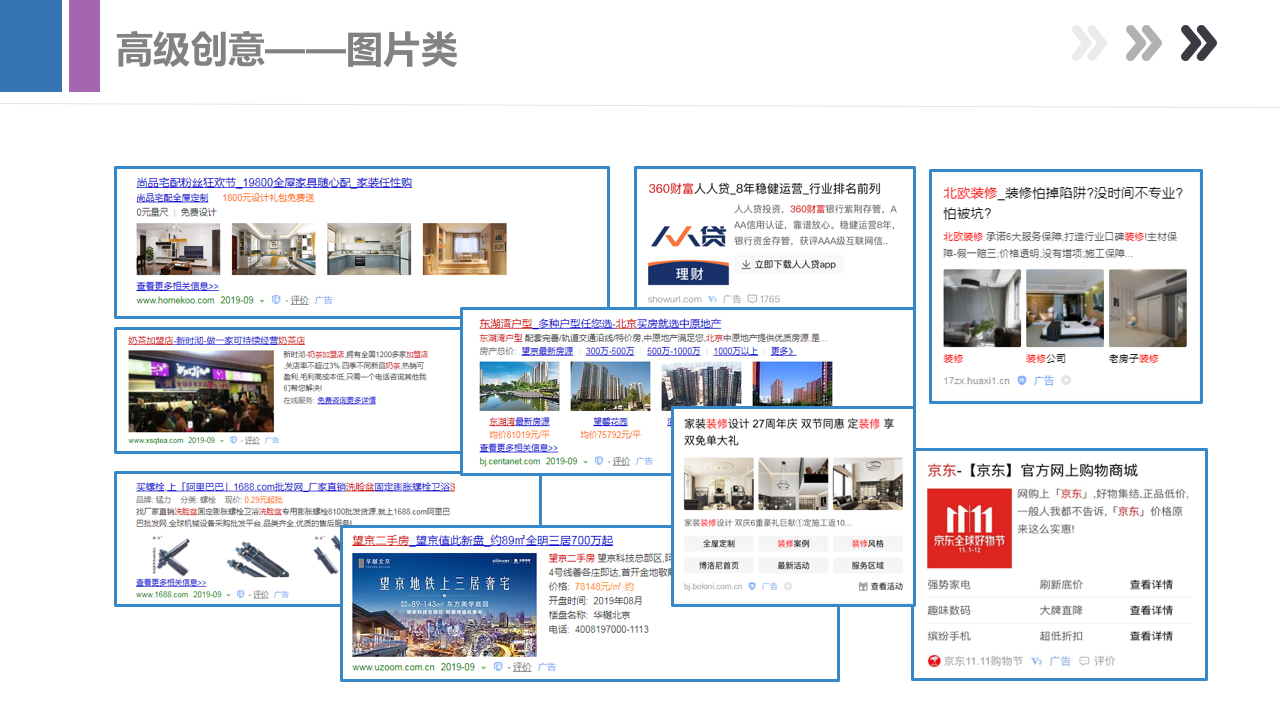Click 查看更多相关信息 in the homekoo ad
1280x720 pixels.
coord(177,286)
